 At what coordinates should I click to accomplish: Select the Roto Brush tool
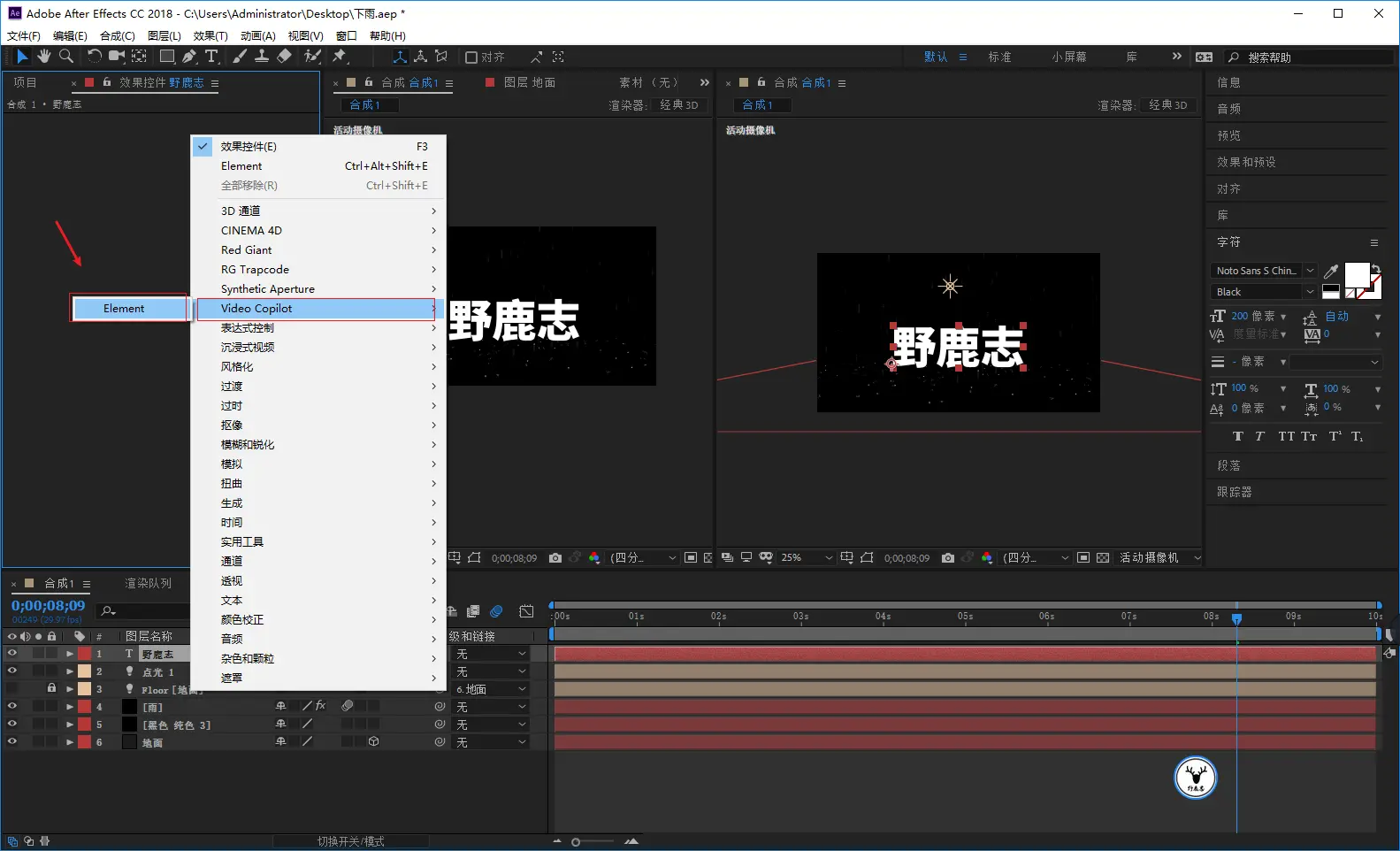[x=312, y=57]
